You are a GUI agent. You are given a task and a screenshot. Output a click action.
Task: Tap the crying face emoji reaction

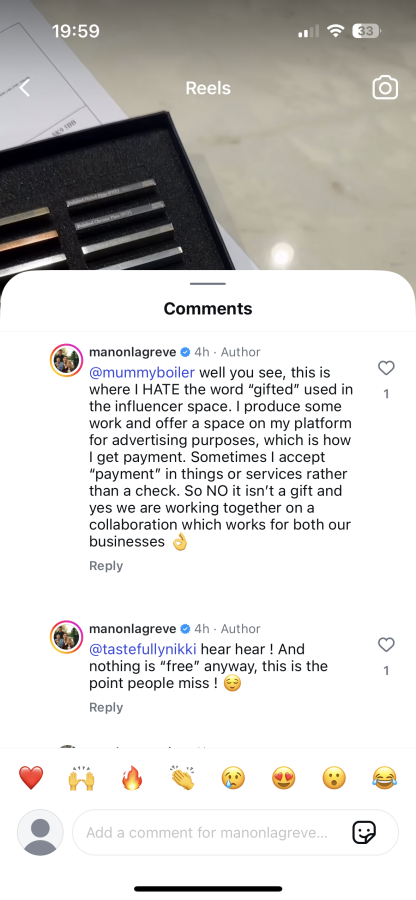click(233, 778)
